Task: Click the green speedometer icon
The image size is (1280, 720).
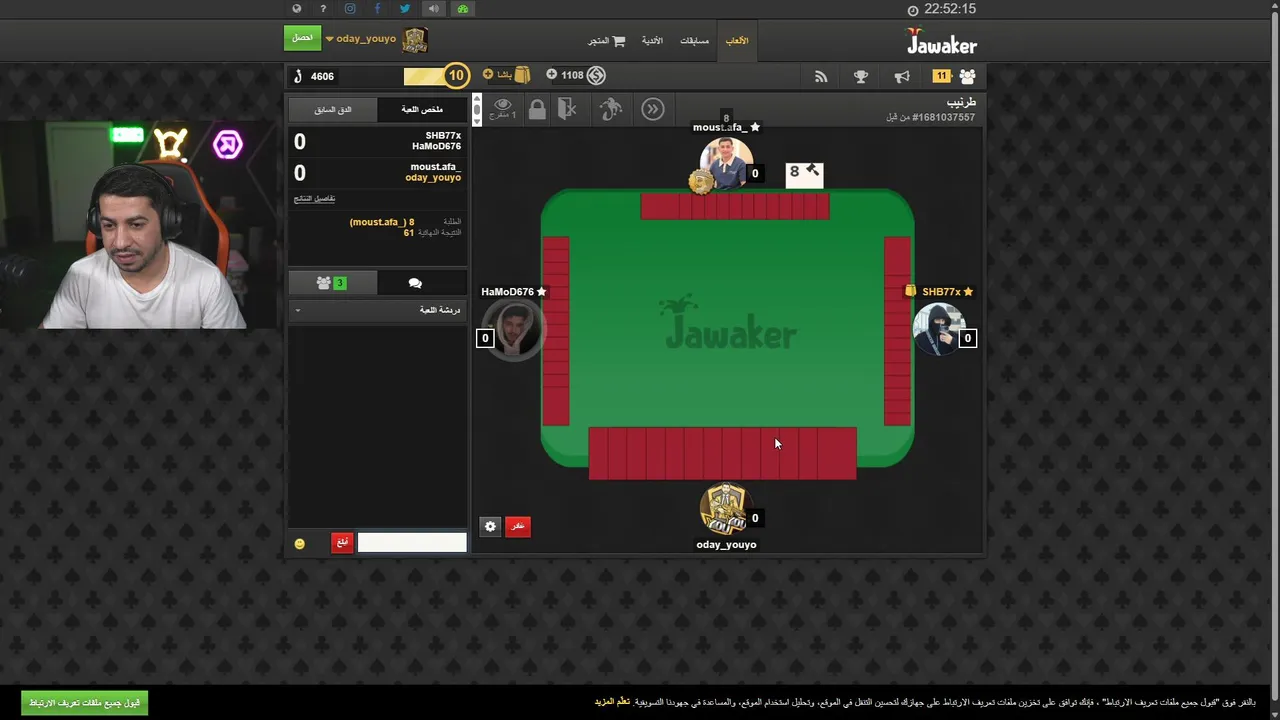Action: [462, 9]
